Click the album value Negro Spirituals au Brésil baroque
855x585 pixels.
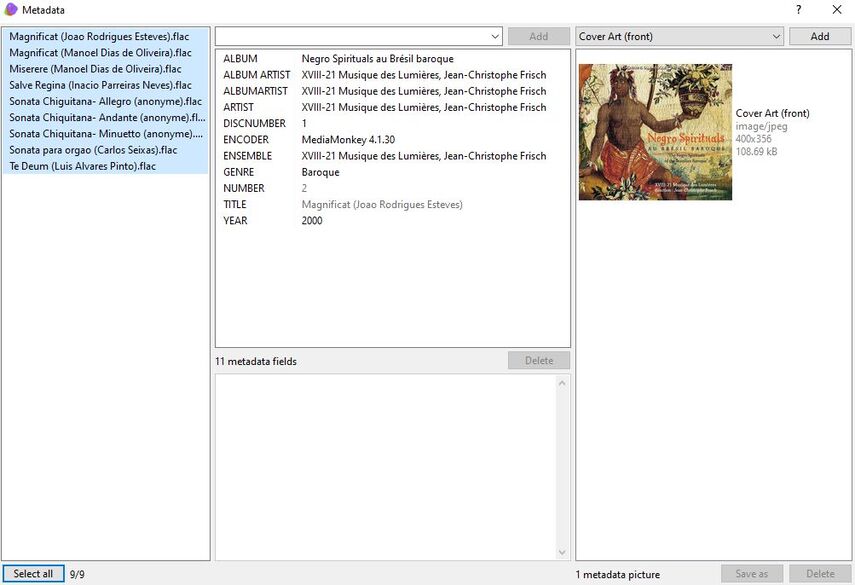pyautogui.click(x=377, y=58)
